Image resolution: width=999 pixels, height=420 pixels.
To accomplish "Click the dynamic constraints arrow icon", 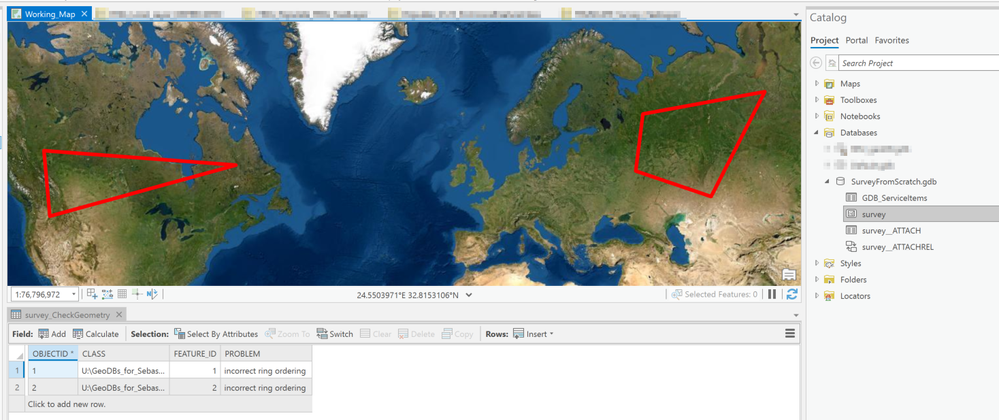I will coord(152,294).
